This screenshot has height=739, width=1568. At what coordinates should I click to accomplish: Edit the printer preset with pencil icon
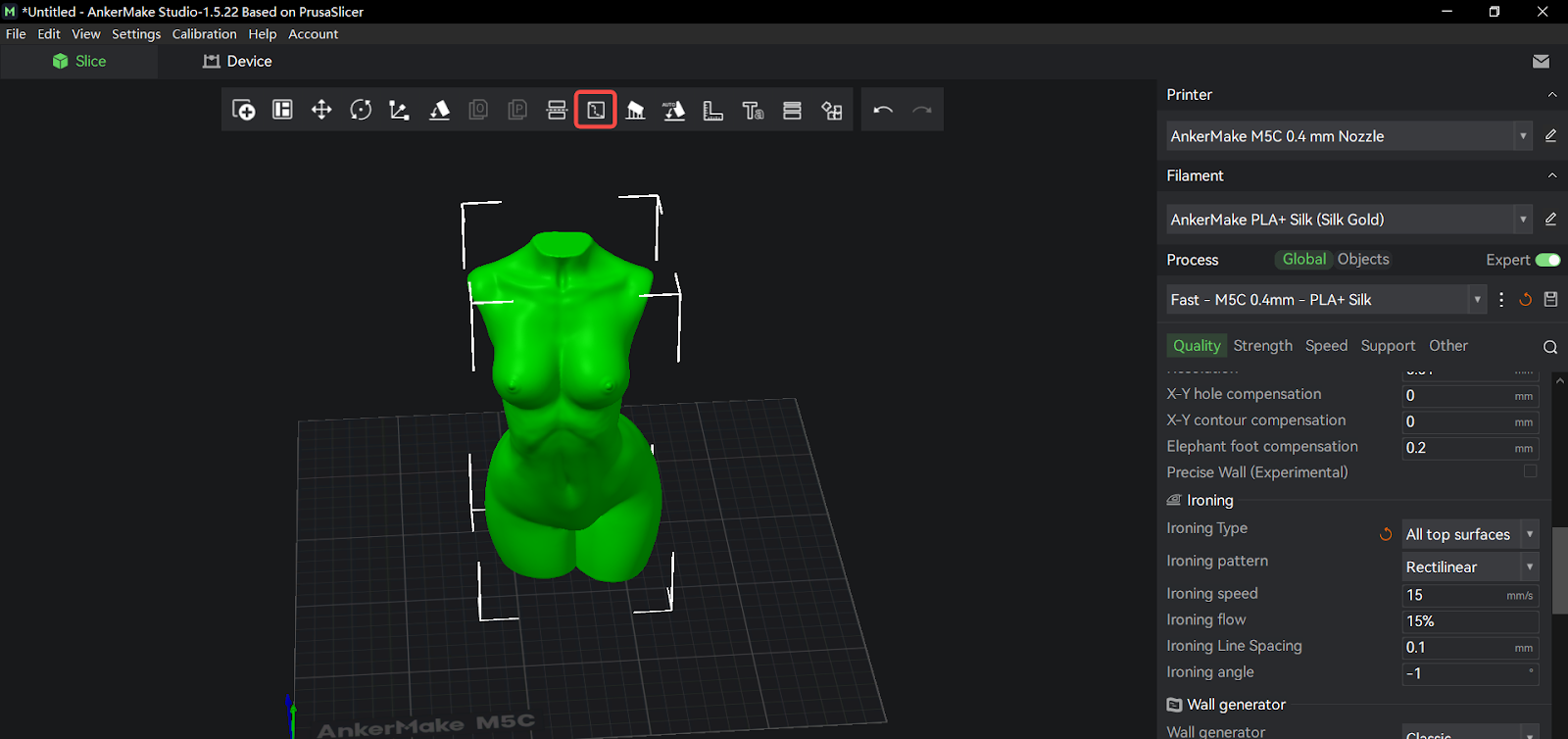tap(1550, 136)
